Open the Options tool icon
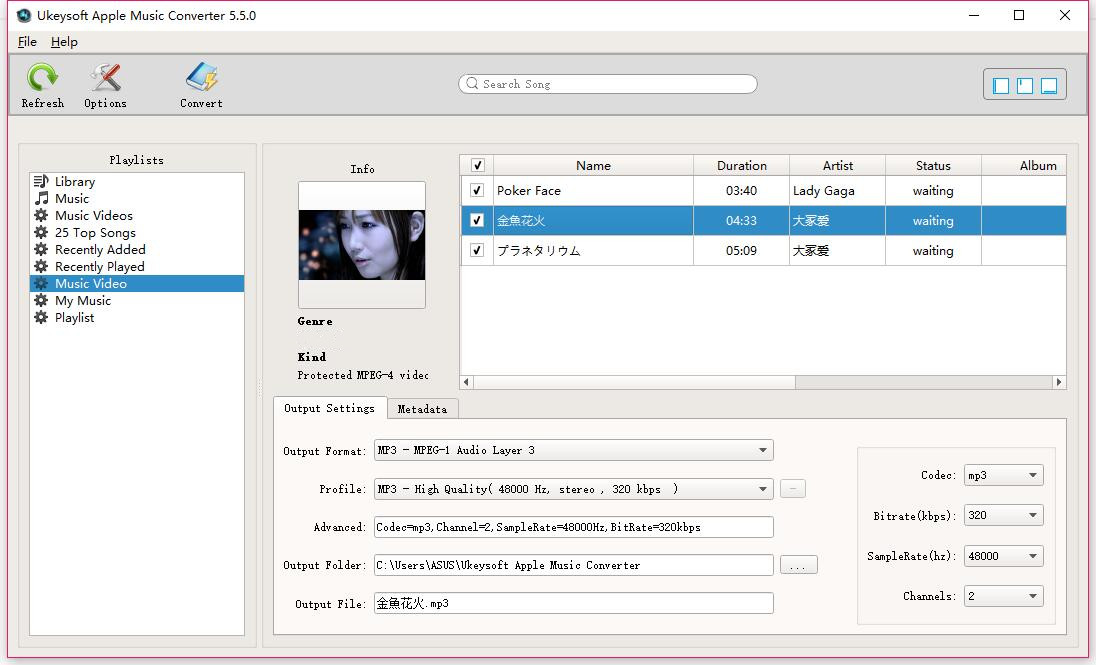This screenshot has width=1096, height=665. tap(106, 77)
